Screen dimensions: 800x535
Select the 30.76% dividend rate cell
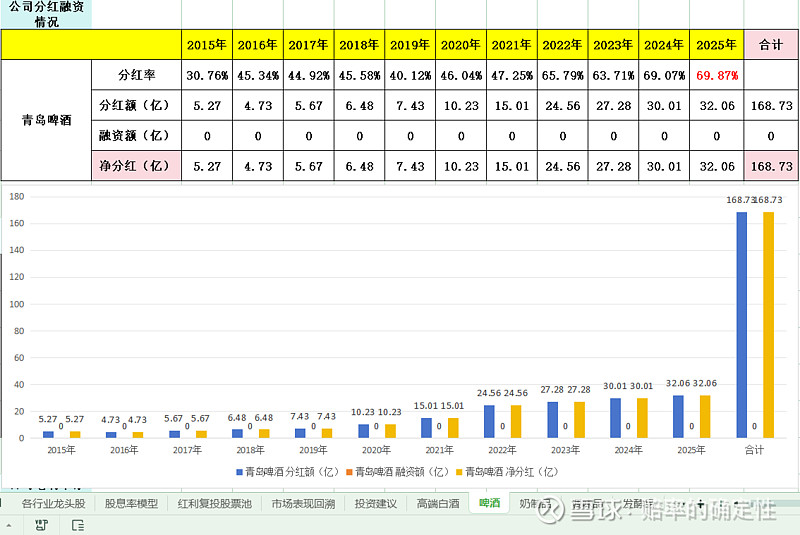(x=207, y=75)
